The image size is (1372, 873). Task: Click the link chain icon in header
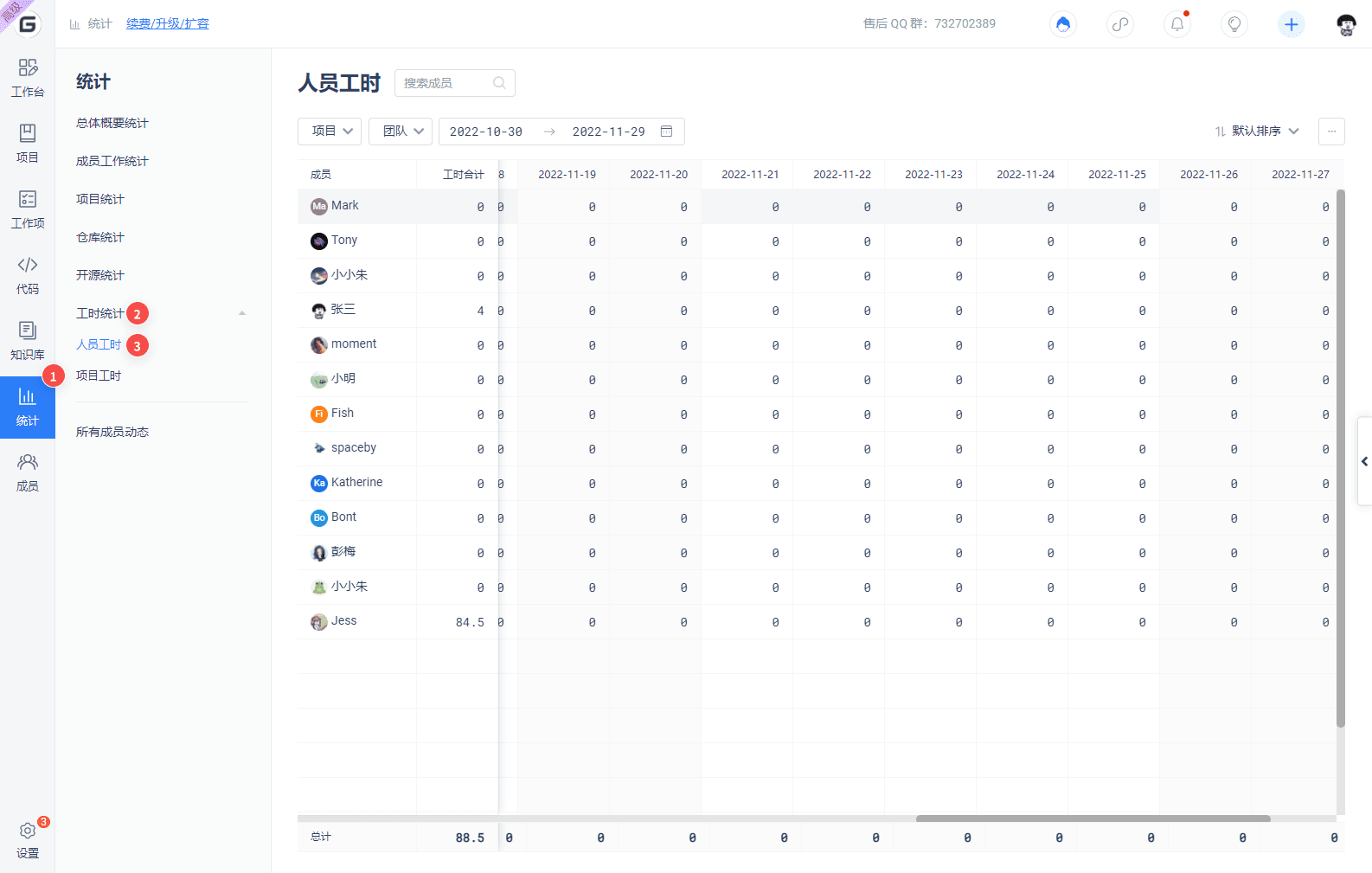[1120, 24]
